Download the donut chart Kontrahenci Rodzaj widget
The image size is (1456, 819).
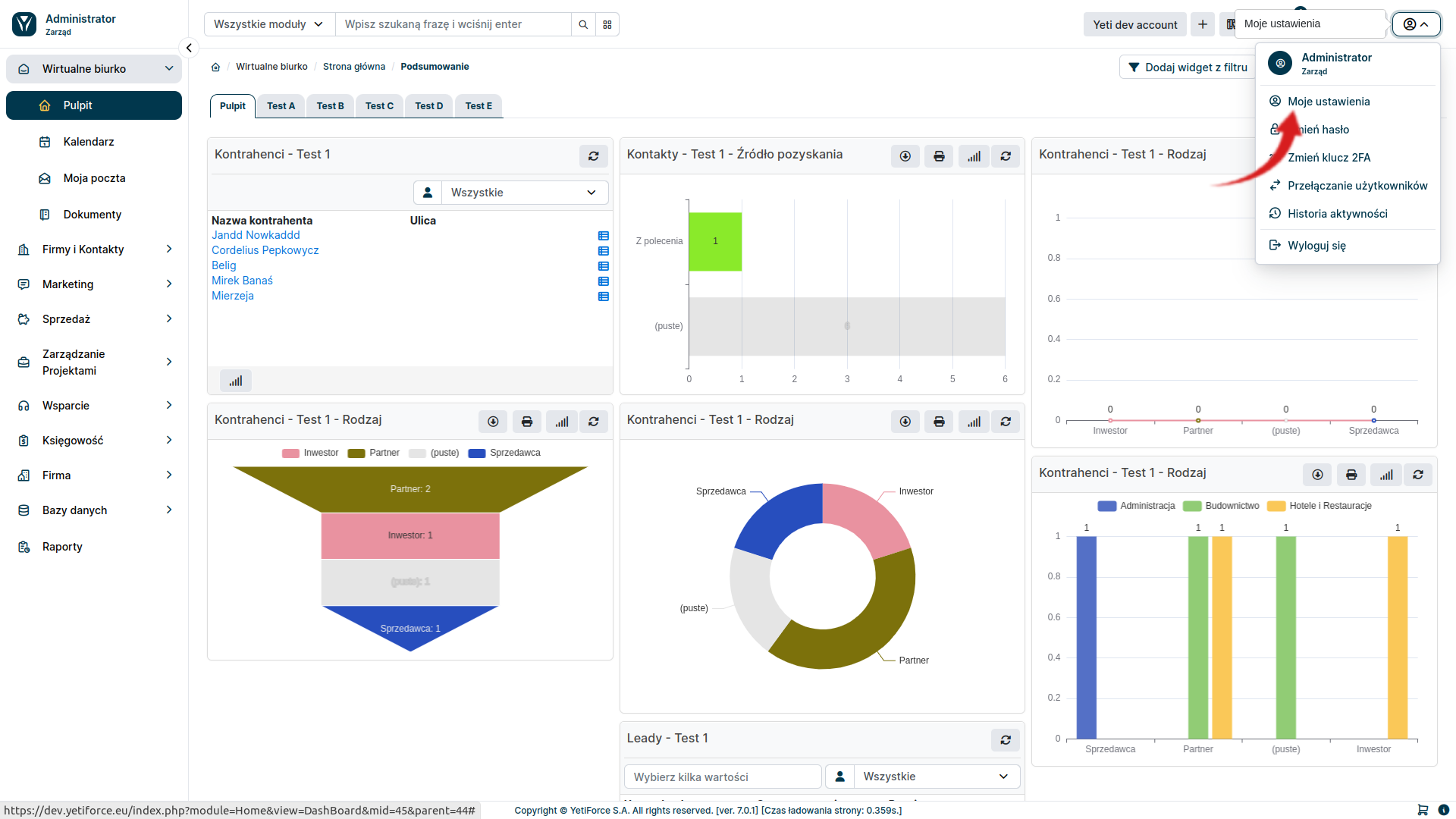pyautogui.click(x=905, y=422)
